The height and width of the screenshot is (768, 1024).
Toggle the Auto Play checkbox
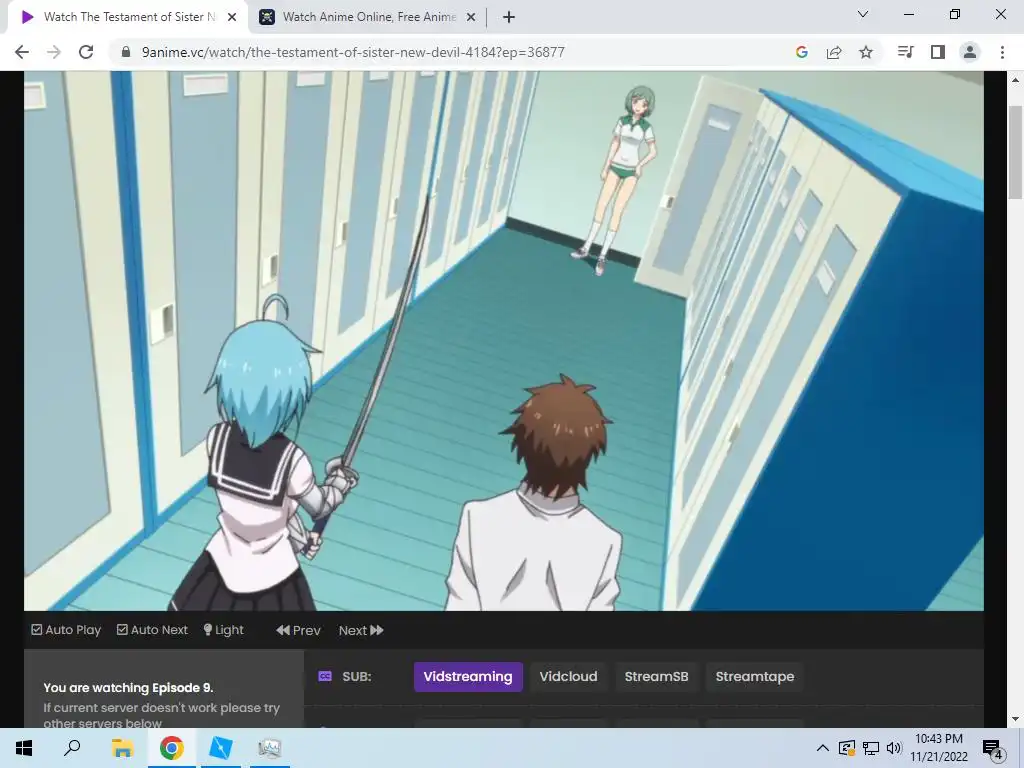[x=66, y=630]
